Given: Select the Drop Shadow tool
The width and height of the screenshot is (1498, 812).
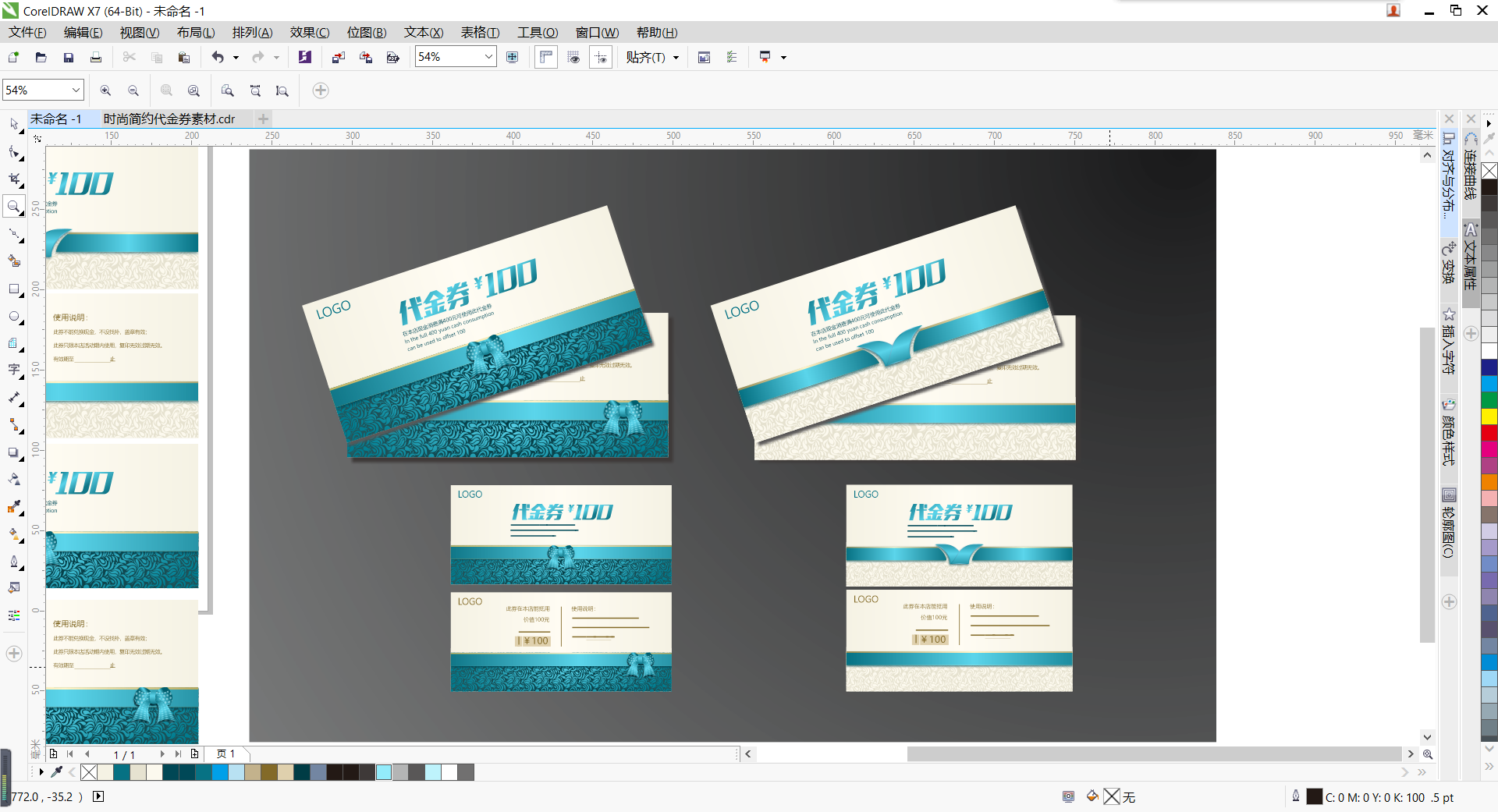Looking at the screenshot, I should [14, 452].
